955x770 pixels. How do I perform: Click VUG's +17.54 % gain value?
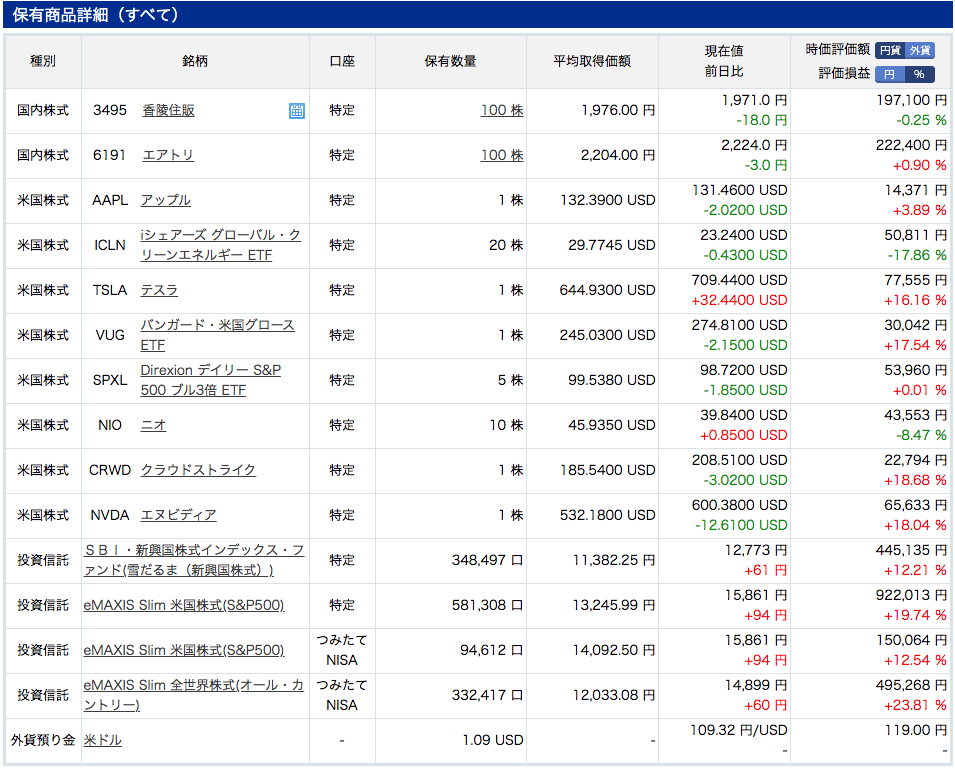pyautogui.click(x=915, y=345)
